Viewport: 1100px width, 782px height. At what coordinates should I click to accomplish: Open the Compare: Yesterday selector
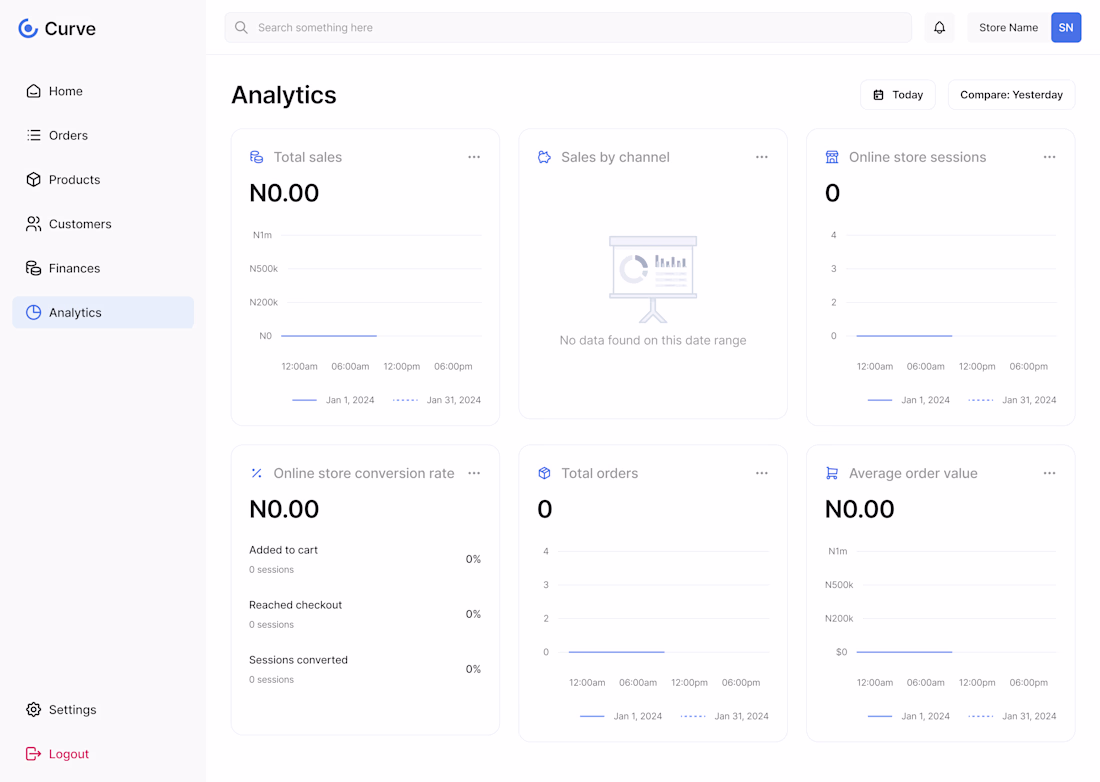tap(1012, 95)
